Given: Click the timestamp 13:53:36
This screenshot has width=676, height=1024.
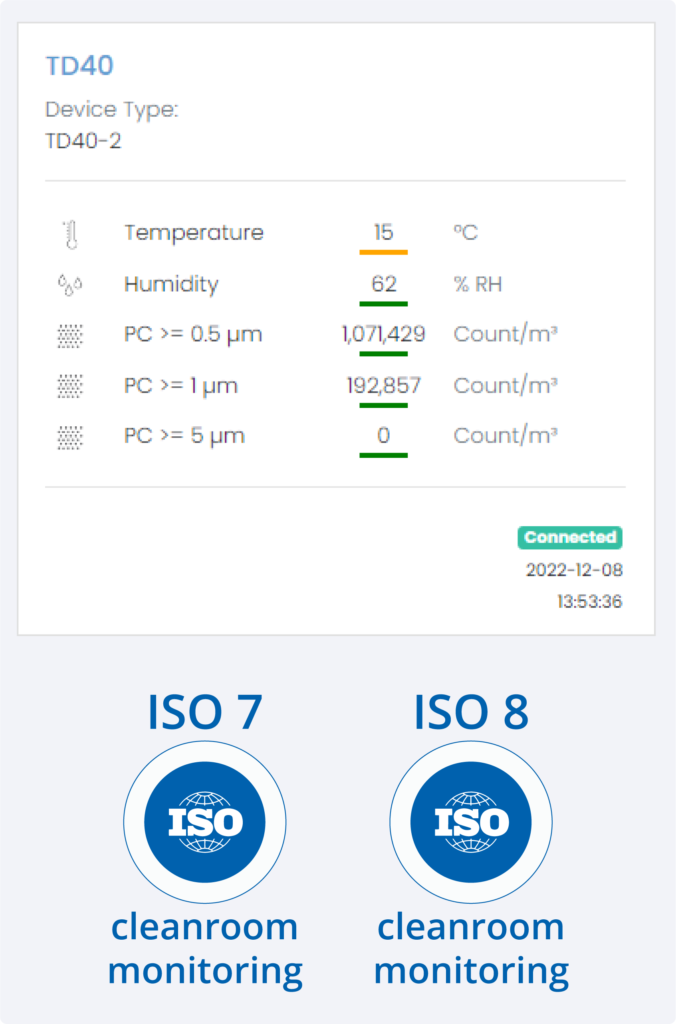Looking at the screenshot, I should [589, 601].
